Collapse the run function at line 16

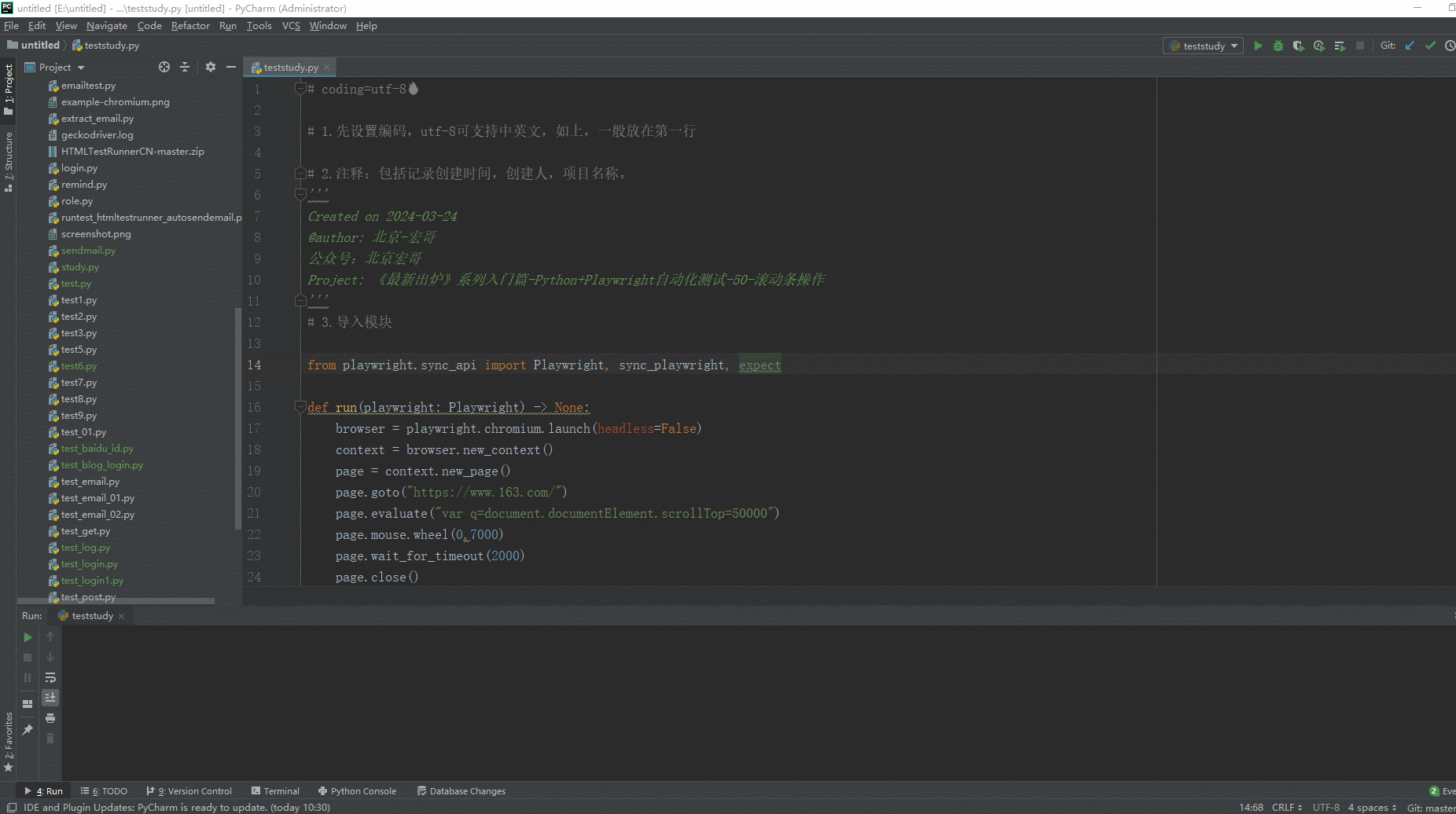(300, 406)
